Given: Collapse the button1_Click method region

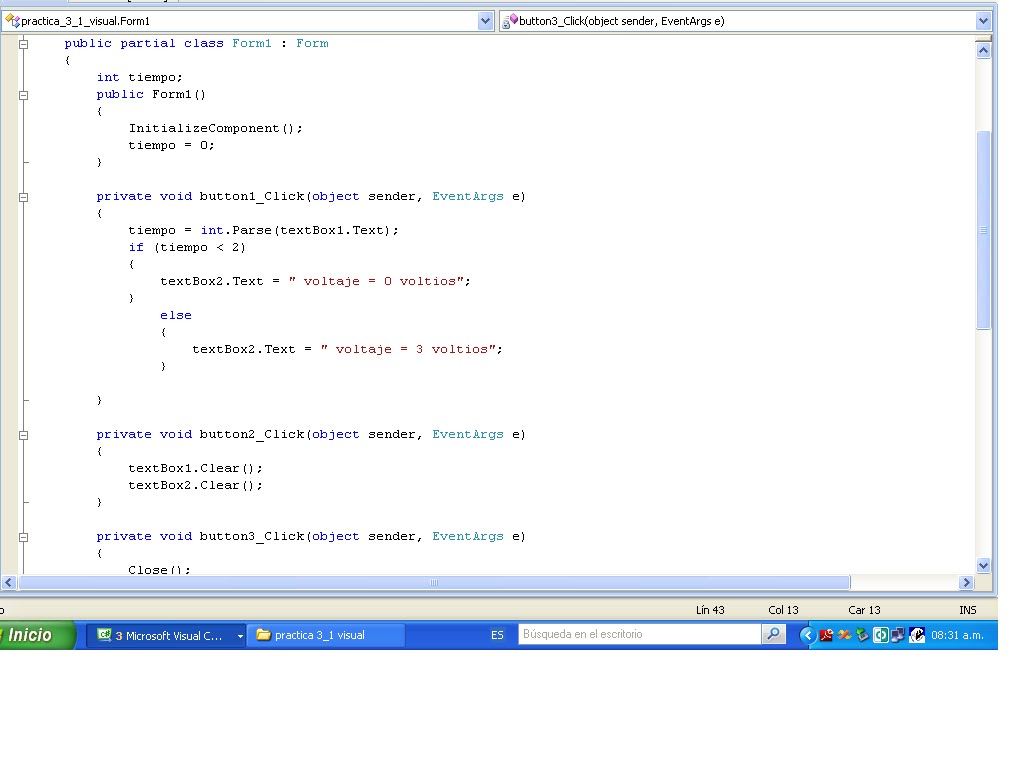Looking at the screenshot, I should (x=24, y=197).
